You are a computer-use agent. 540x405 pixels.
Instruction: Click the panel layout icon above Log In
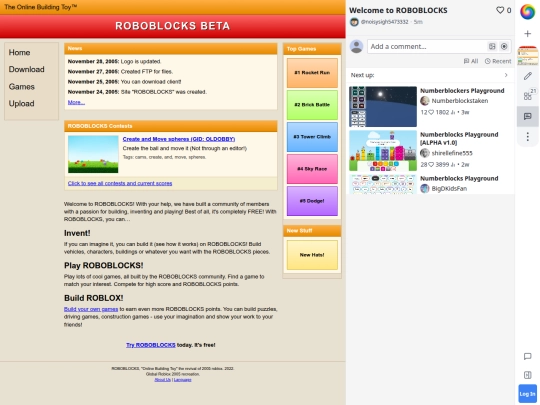[527, 375]
